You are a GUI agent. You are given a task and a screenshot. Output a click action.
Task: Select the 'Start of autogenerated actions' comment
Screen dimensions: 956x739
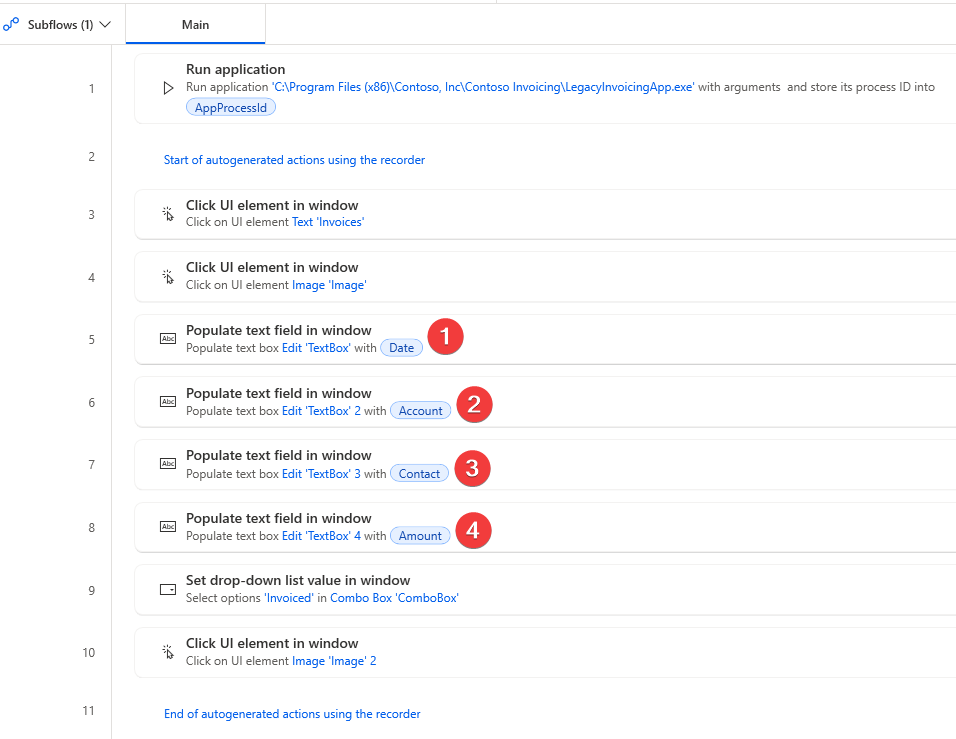click(x=294, y=160)
